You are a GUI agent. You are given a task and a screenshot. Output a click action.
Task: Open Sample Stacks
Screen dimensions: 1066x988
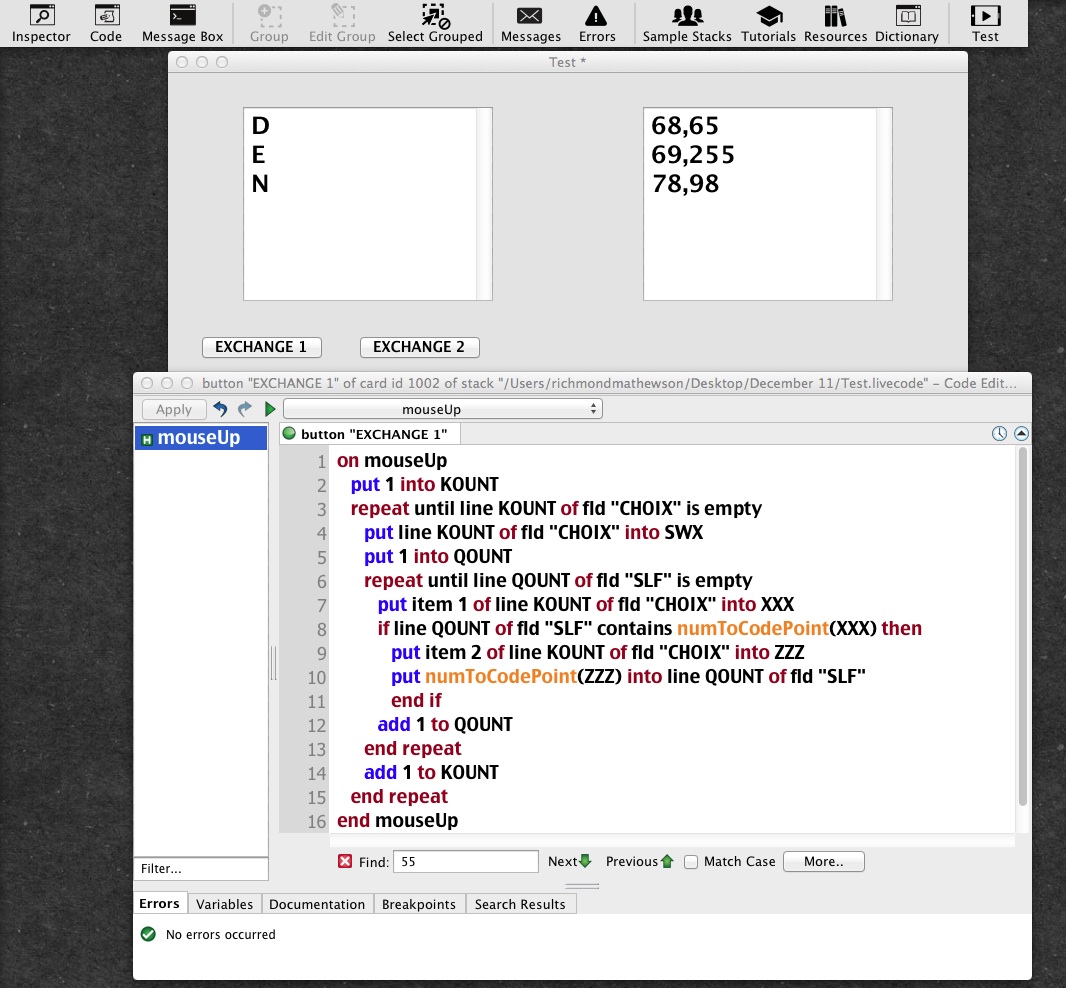pyautogui.click(x=687, y=23)
